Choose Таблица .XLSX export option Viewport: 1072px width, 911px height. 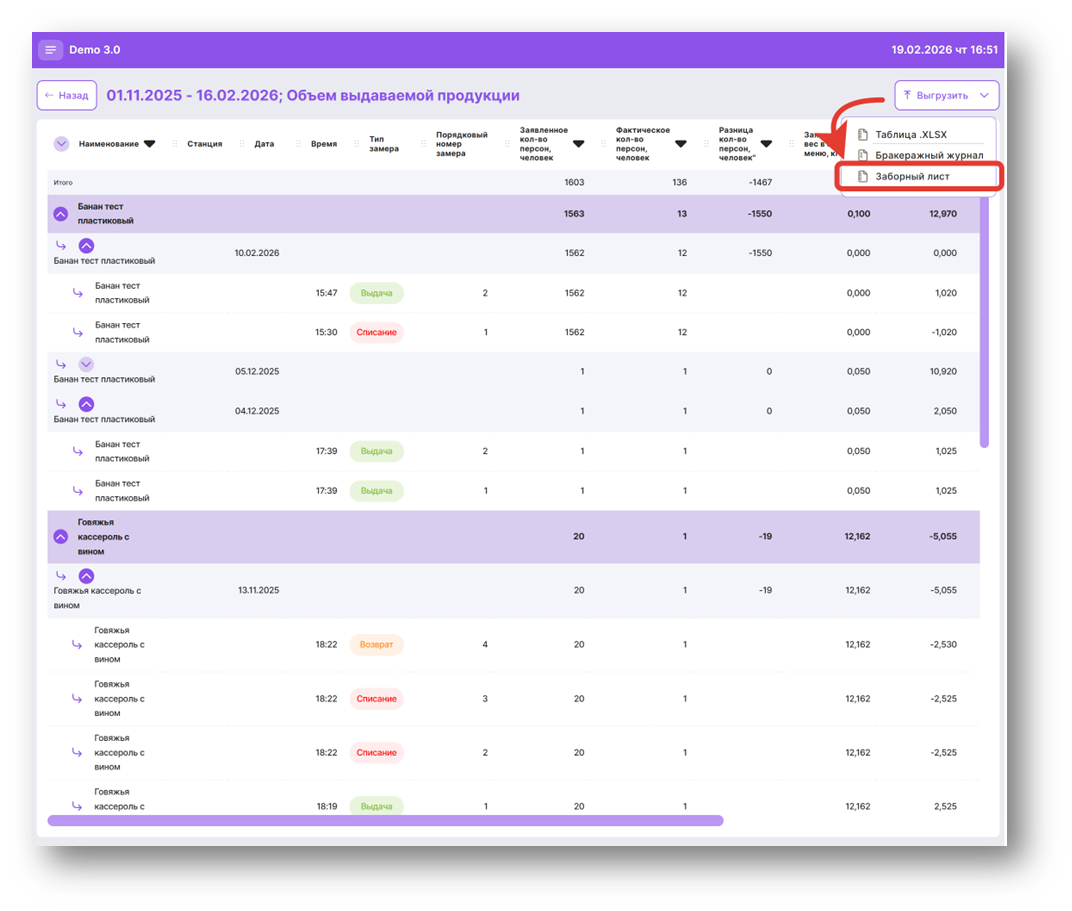(x=911, y=135)
